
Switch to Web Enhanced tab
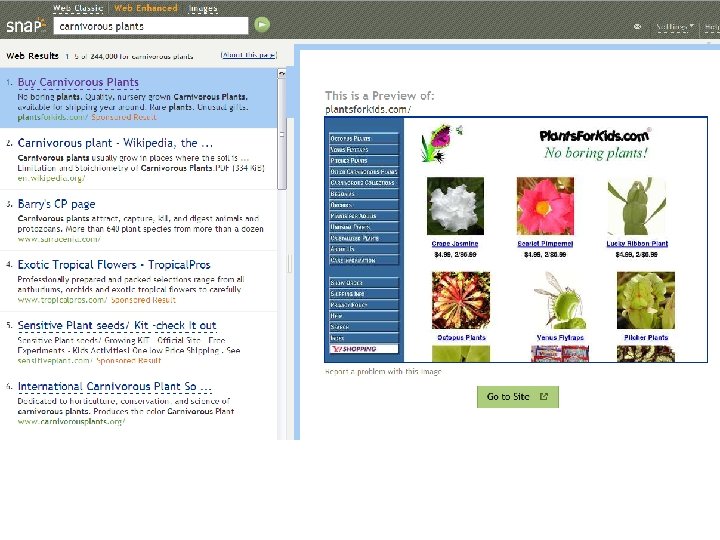[x=146, y=8]
